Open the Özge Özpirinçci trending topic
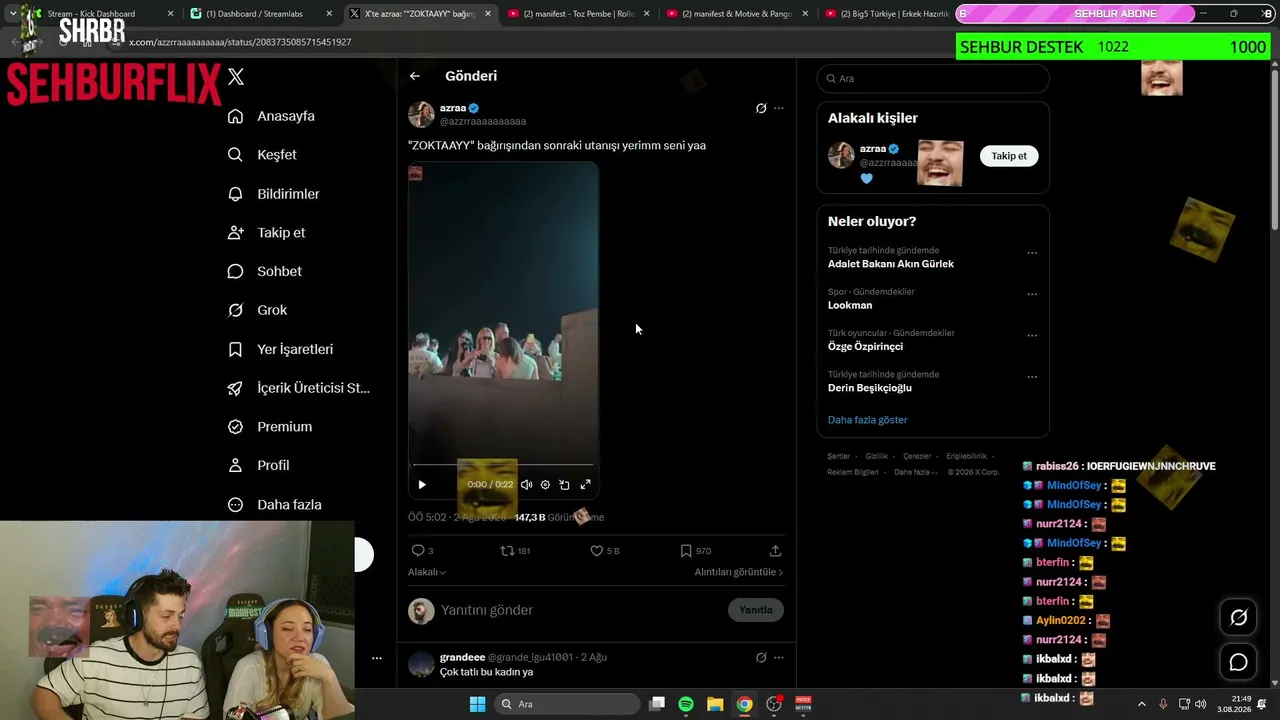 point(865,347)
